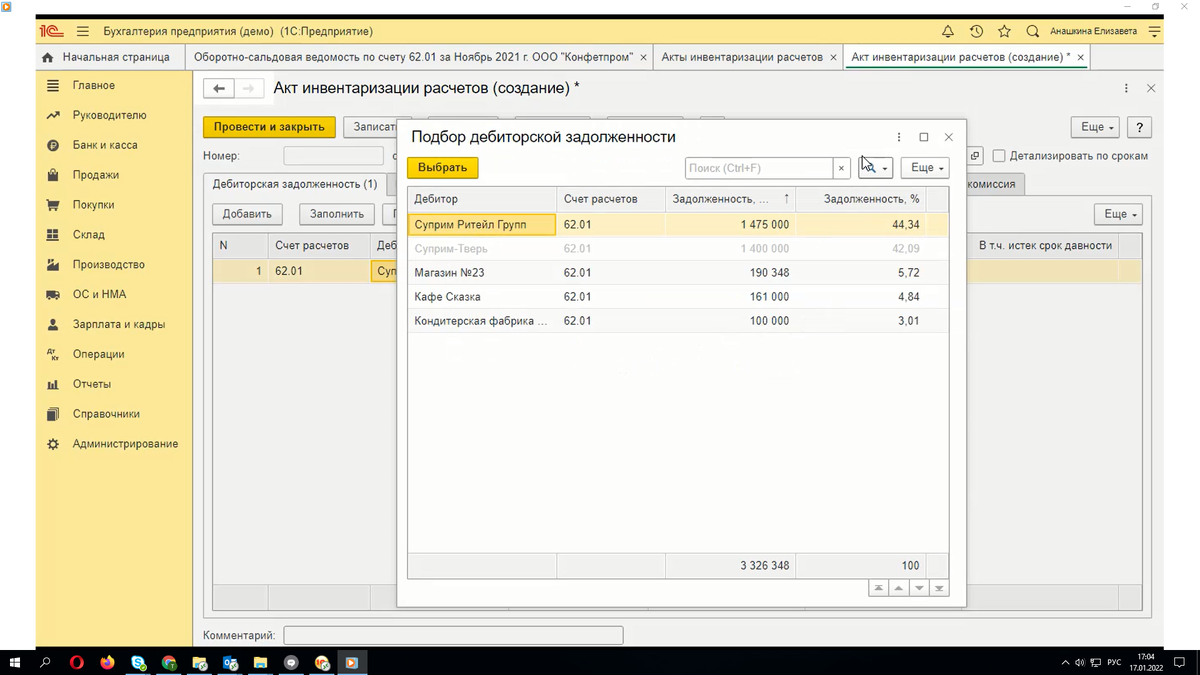This screenshot has height=675, width=1200.
Task: Open help with the question mark button
Action: point(1139,127)
